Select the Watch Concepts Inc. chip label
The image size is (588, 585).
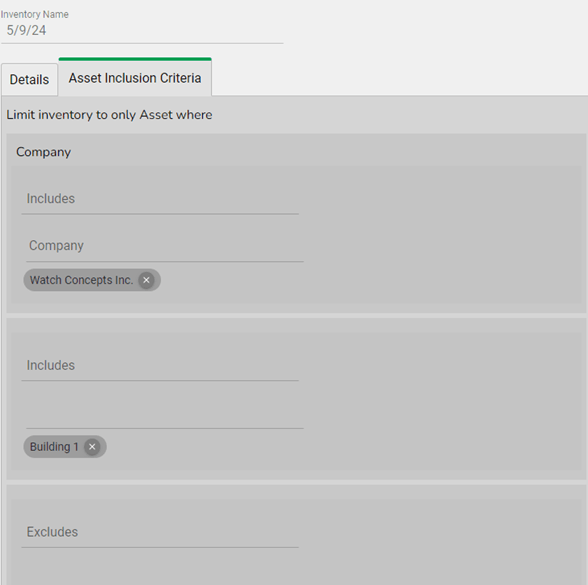pos(81,280)
